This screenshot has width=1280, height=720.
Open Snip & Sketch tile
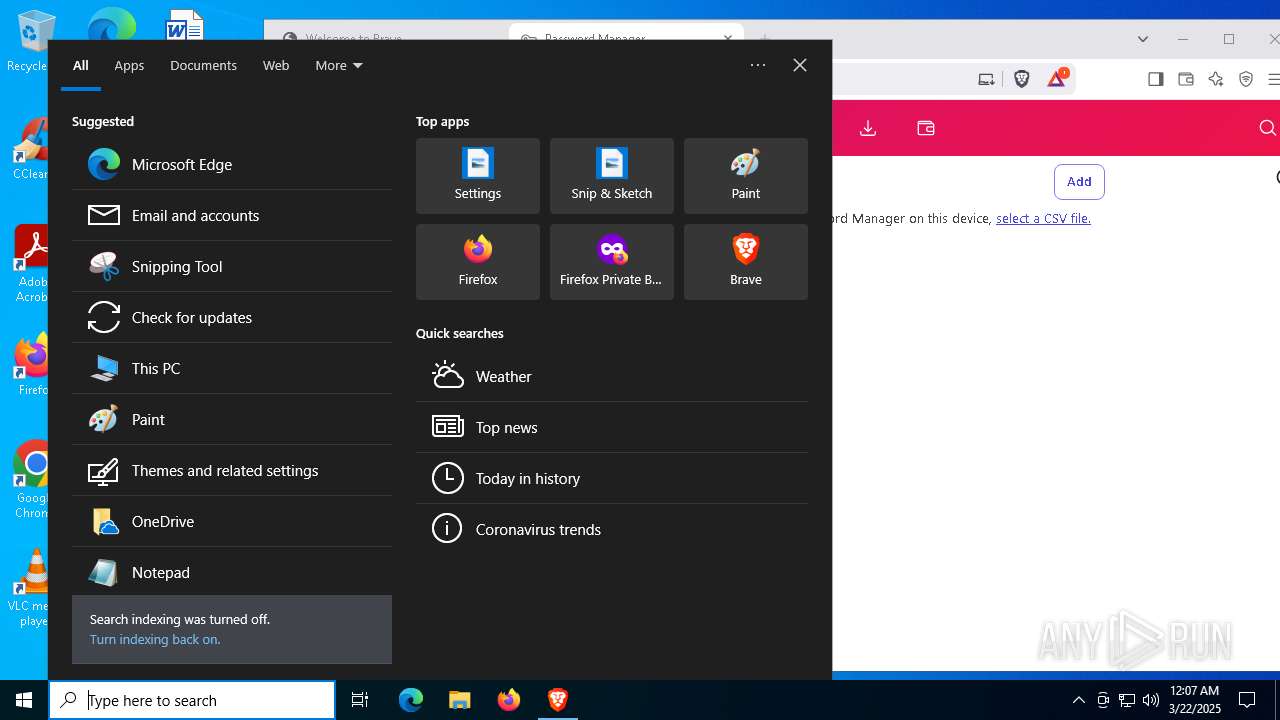coord(612,176)
